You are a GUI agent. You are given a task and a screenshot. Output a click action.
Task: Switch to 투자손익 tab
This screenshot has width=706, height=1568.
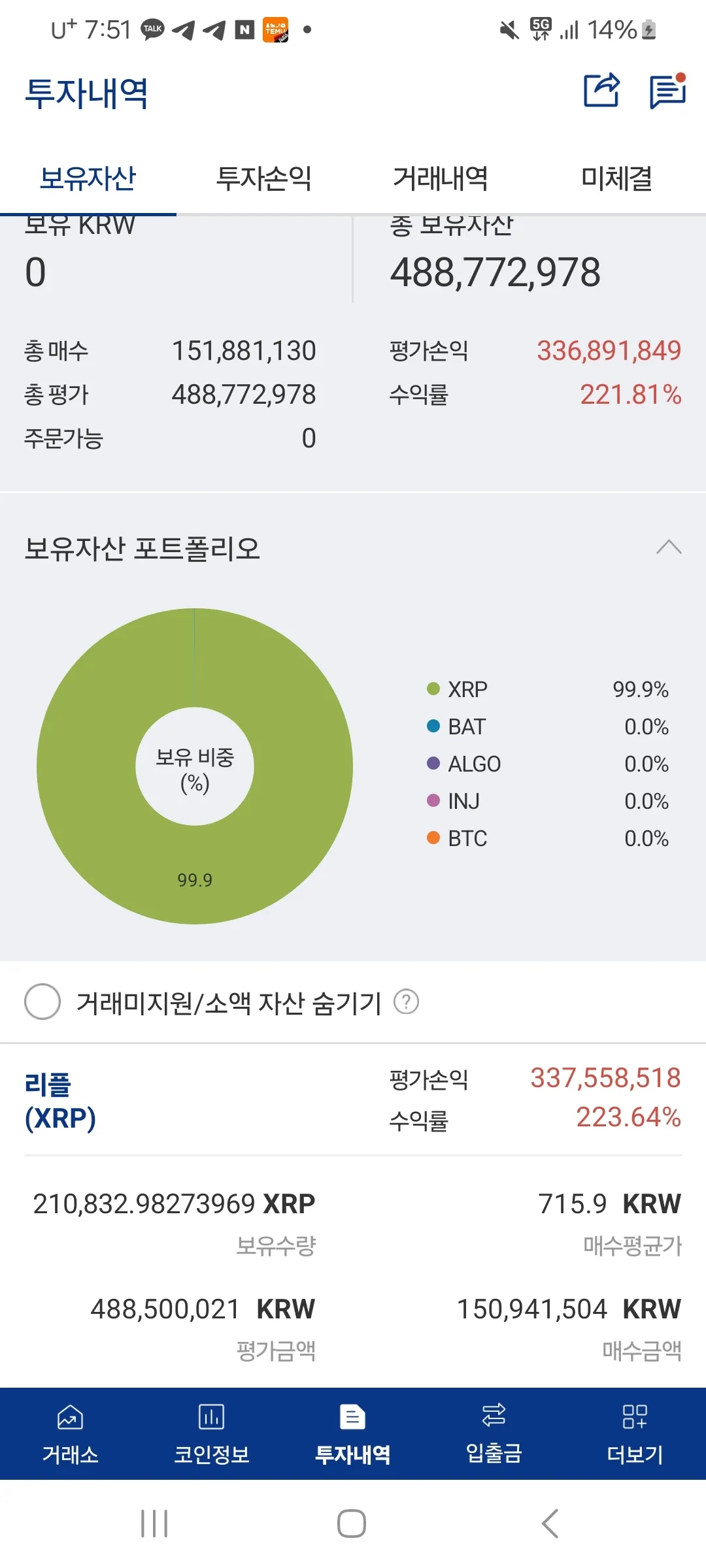pos(264,178)
